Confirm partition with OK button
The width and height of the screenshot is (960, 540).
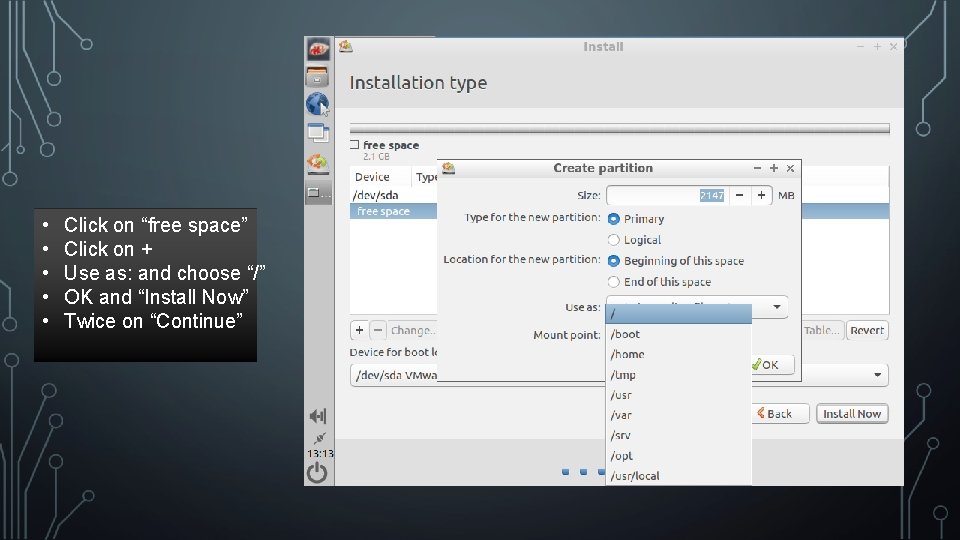pyautogui.click(x=772, y=365)
